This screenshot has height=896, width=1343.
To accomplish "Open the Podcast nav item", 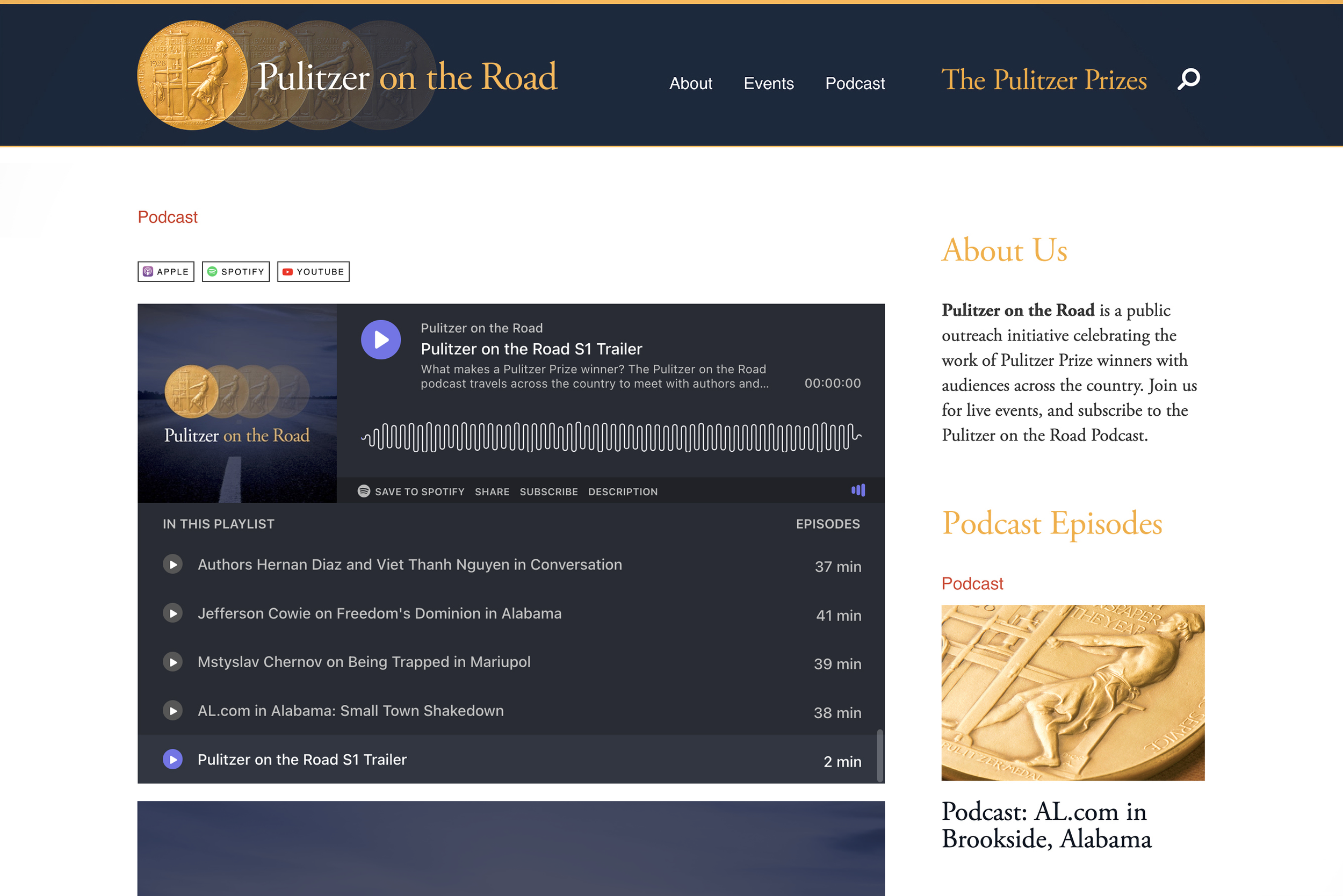I will pyautogui.click(x=855, y=83).
